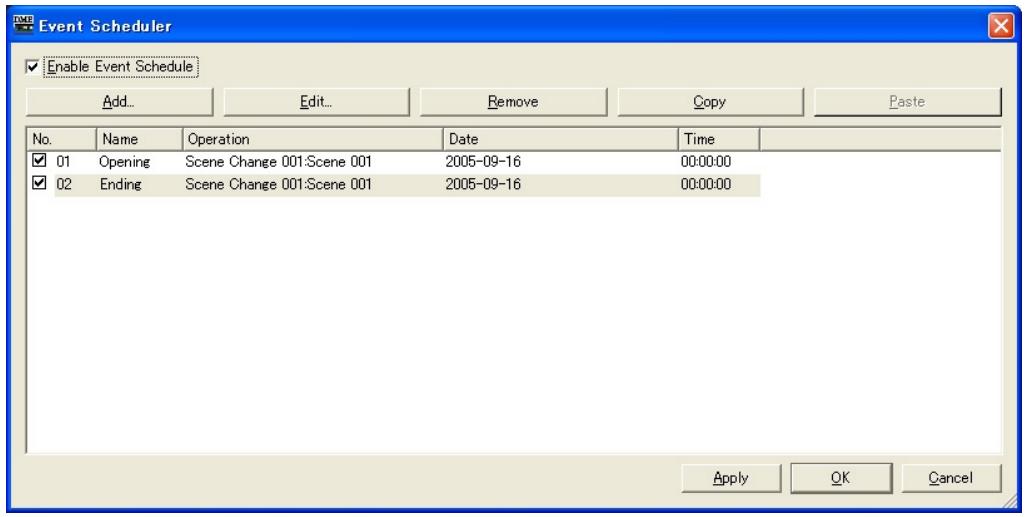Grab the window resize grip corner
Image resolution: width=1026 pixels, height=517 pixels.
(x=1008, y=501)
